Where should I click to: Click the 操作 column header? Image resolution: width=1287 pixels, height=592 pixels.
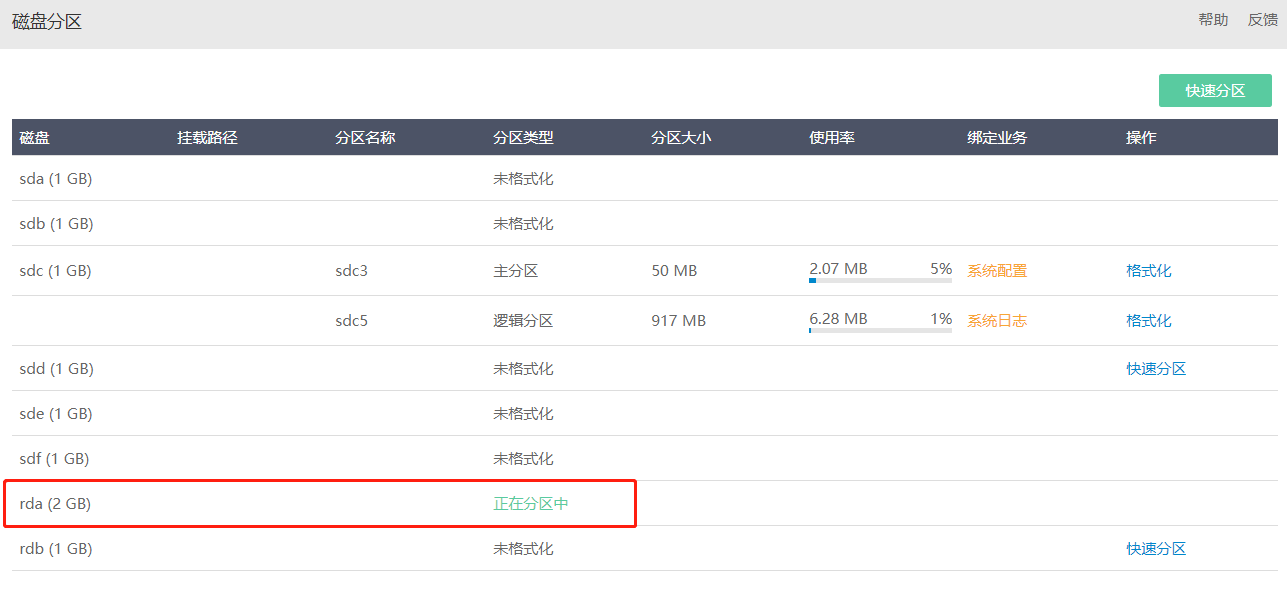[x=1141, y=137]
